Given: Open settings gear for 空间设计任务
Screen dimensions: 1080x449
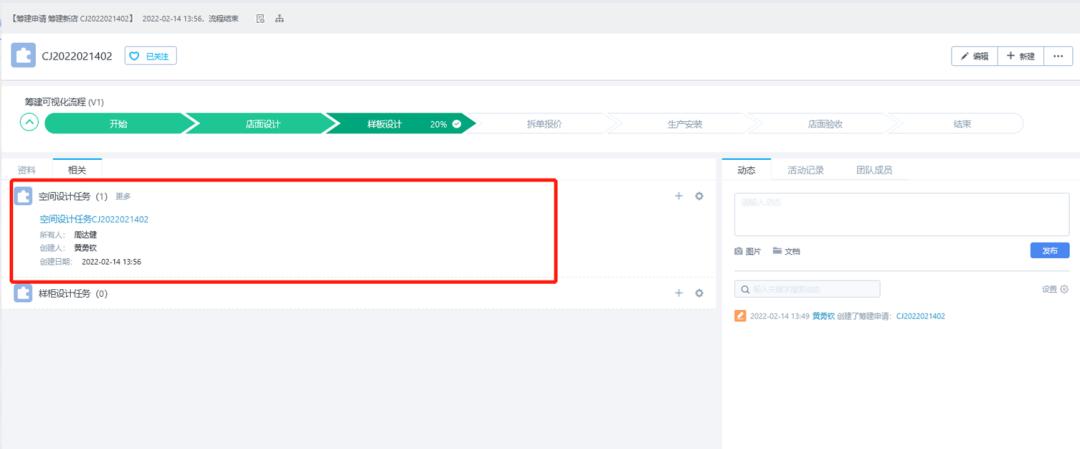Looking at the screenshot, I should [699, 196].
